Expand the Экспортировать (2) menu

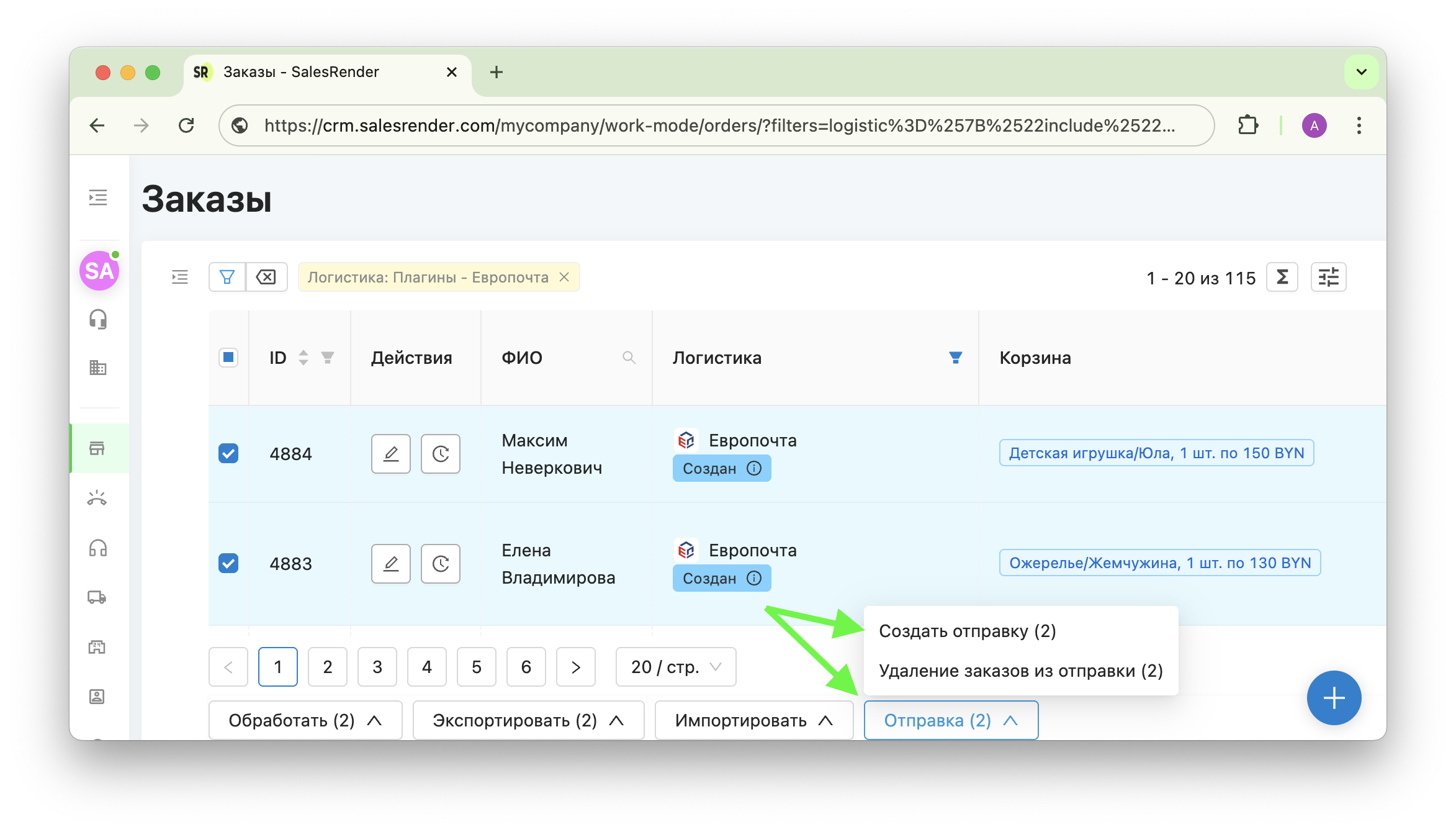pyautogui.click(x=528, y=720)
